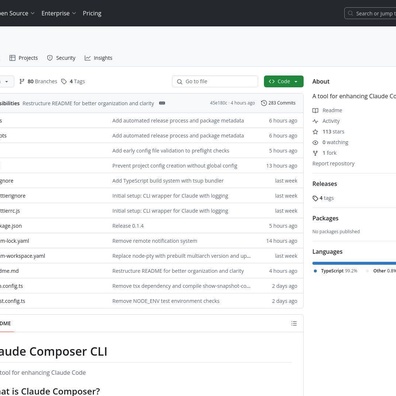This screenshot has height=396, width=396.
Task: Open 'Release 0.1.4' commit message
Action: point(128,226)
